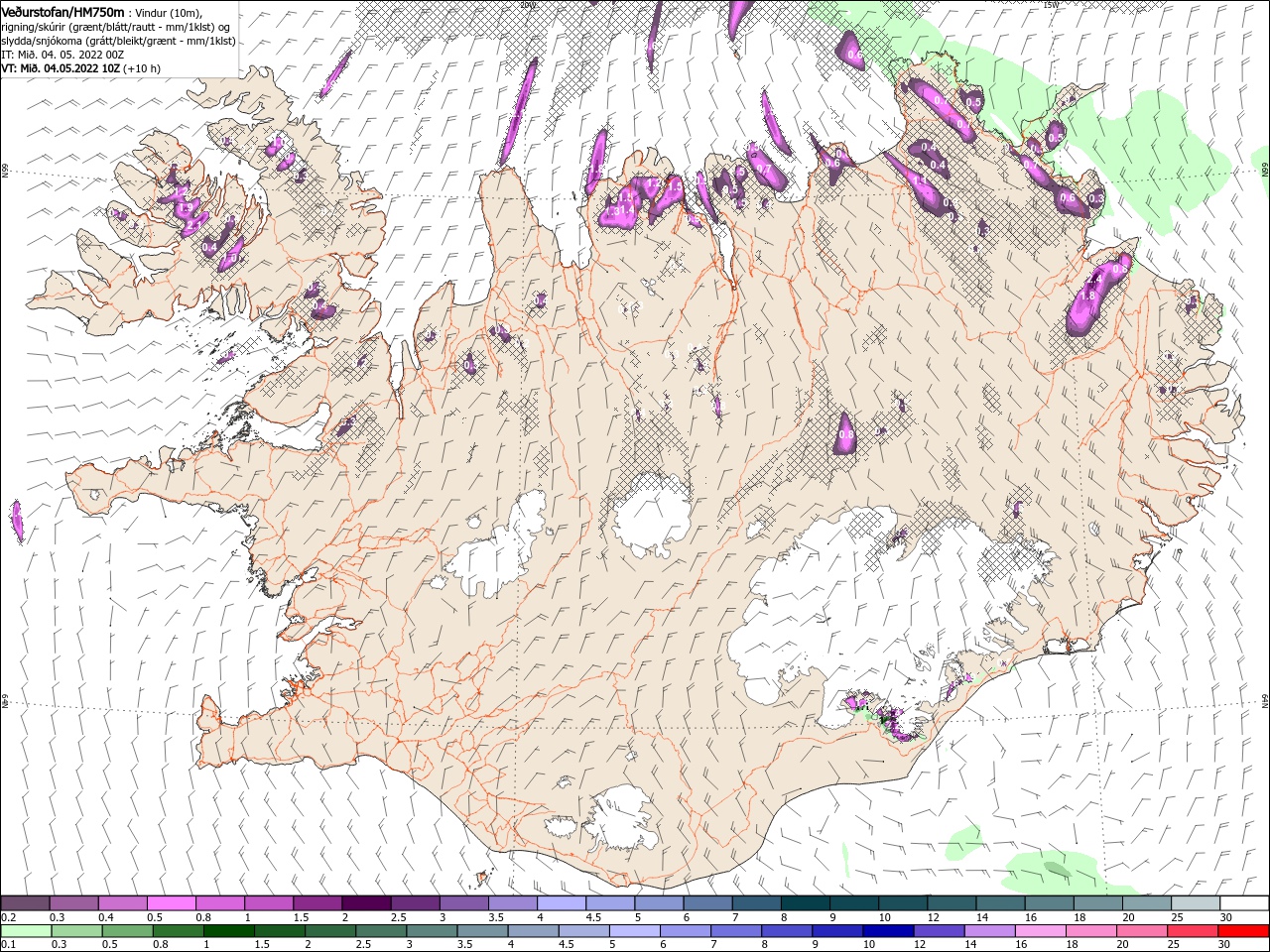Click the '1.8' value in eastern purple snow patch
The width and height of the screenshot is (1270, 952).
point(1086,296)
